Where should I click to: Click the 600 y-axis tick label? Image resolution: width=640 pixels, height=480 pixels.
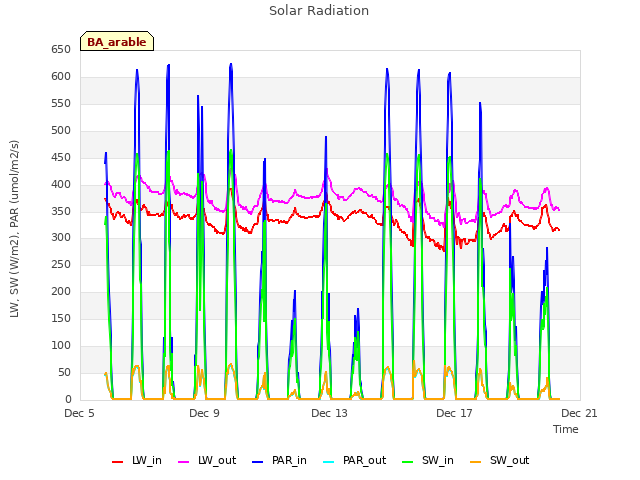[x=61, y=77]
